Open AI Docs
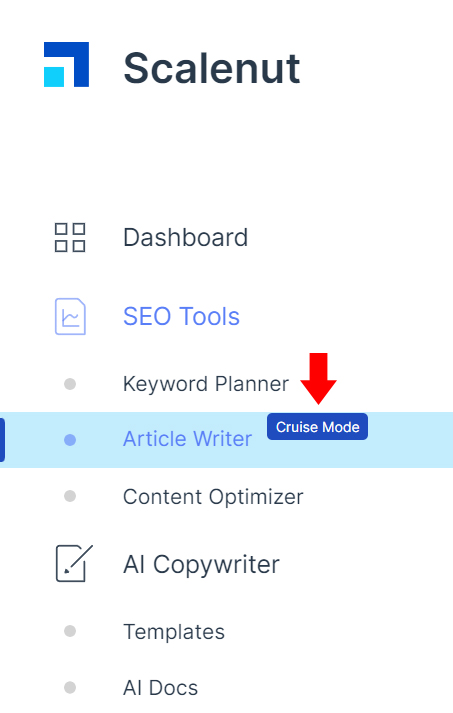Viewport: 453px width, 713px height. 161,688
